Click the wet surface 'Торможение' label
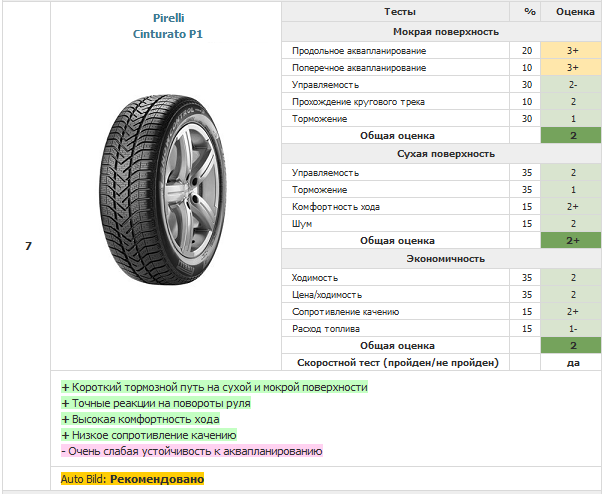The width and height of the screenshot is (604, 494). [x=319, y=119]
